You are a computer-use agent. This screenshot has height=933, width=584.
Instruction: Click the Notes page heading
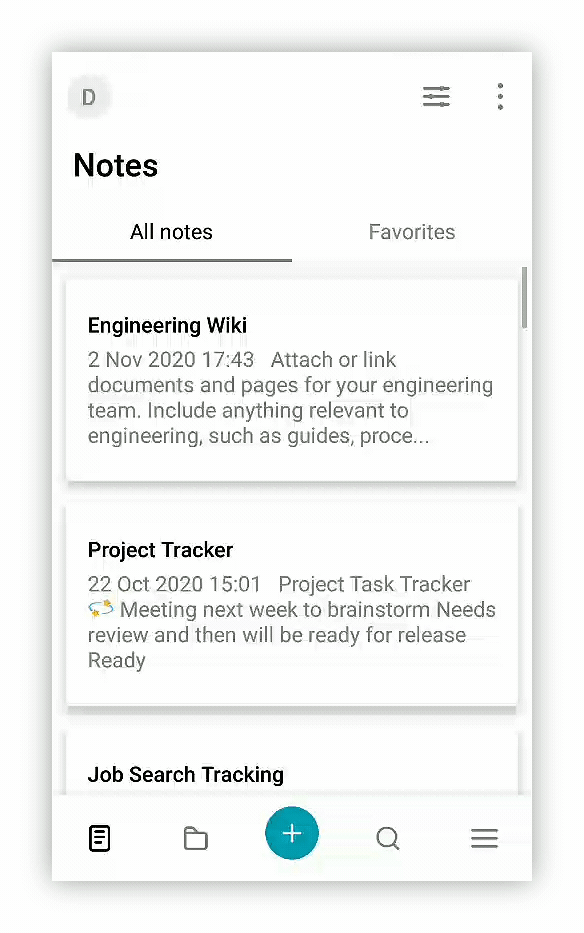tap(115, 165)
